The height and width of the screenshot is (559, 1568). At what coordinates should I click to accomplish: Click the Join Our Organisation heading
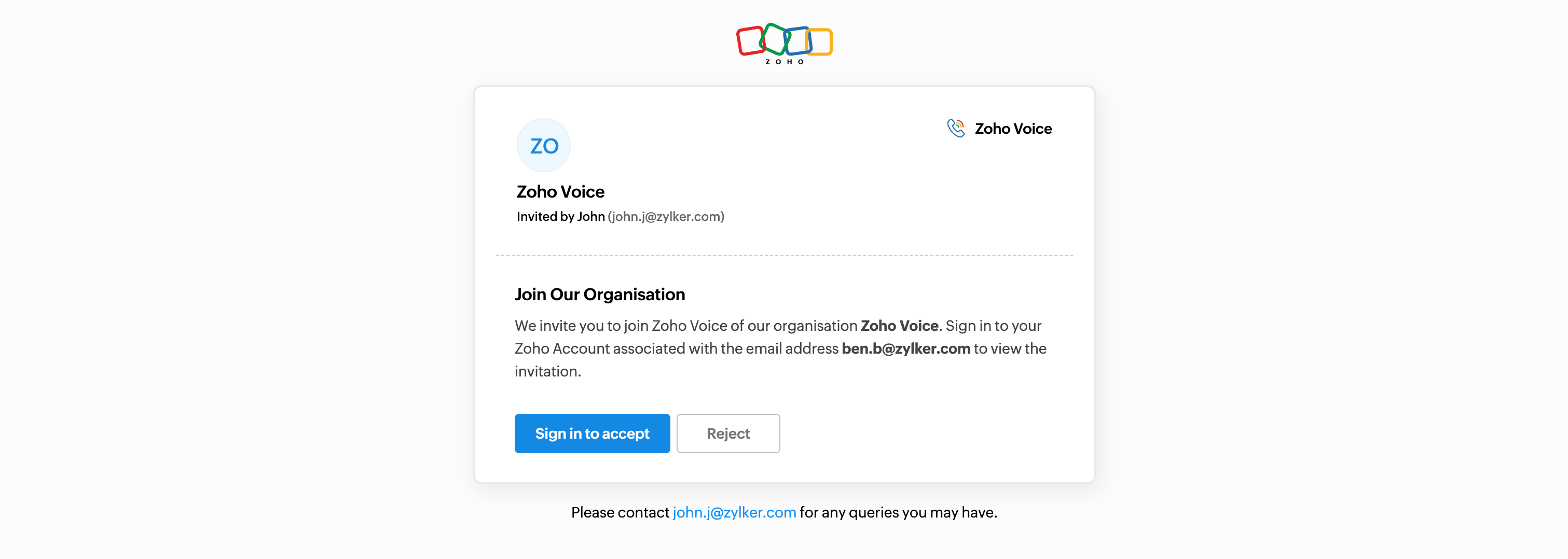tap(600, 295)
